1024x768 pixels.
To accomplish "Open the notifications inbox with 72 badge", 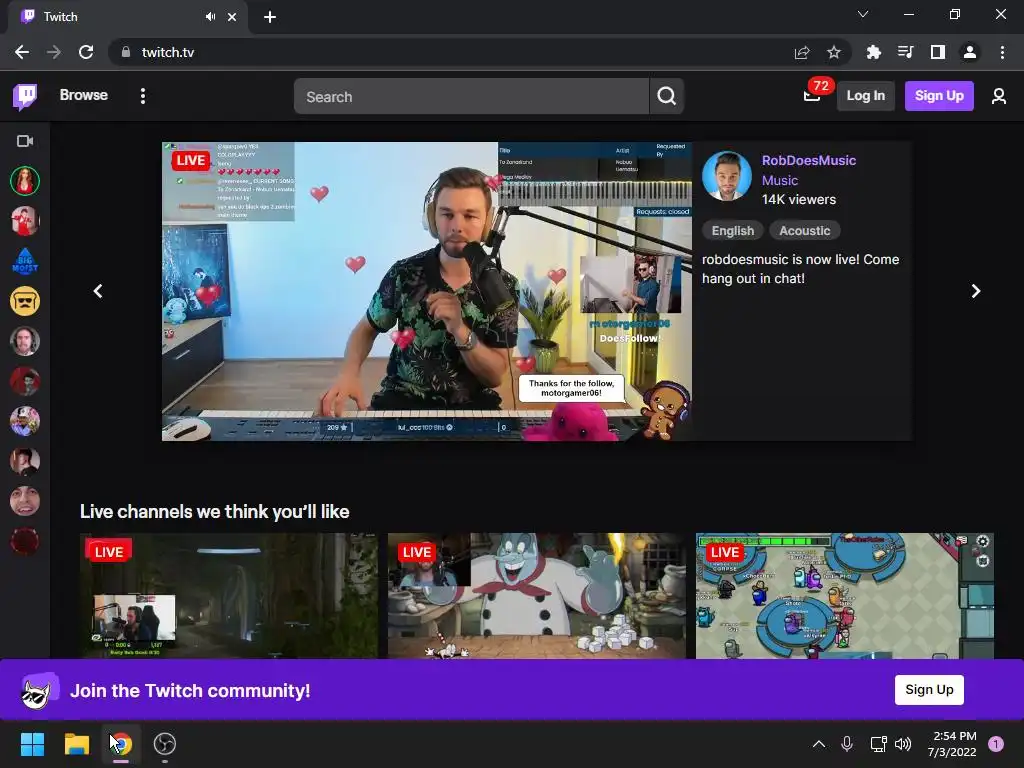I will tap(812, 96).
